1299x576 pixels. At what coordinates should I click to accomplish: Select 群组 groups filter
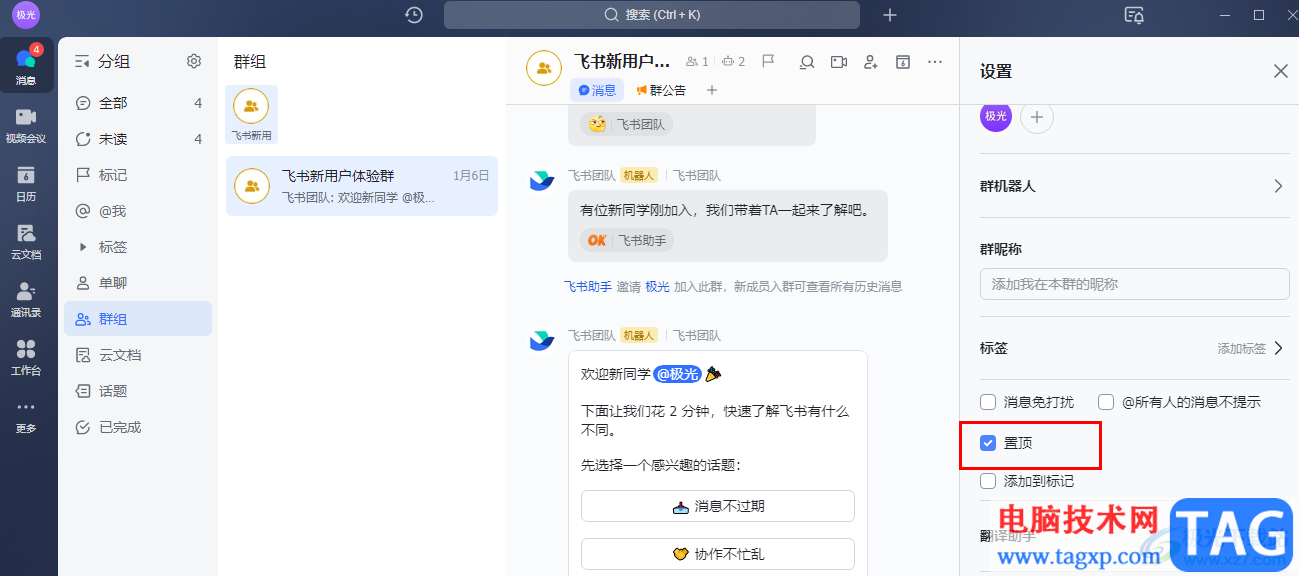point(138,319)
